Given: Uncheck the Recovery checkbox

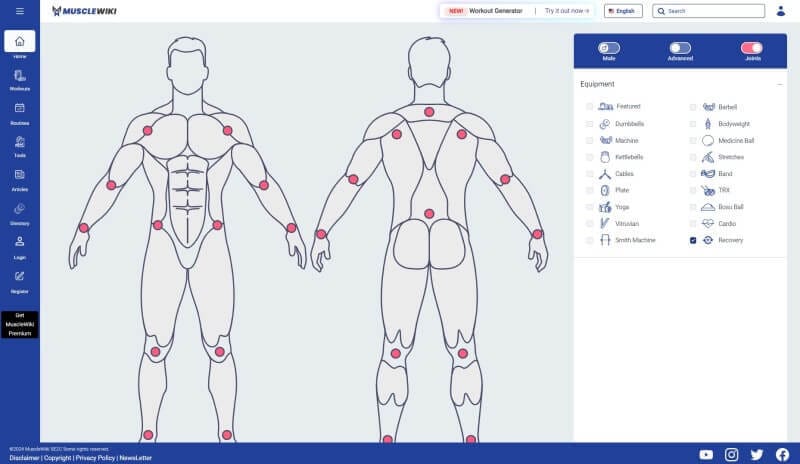Looking at the screenshot, I should point(693,240).
